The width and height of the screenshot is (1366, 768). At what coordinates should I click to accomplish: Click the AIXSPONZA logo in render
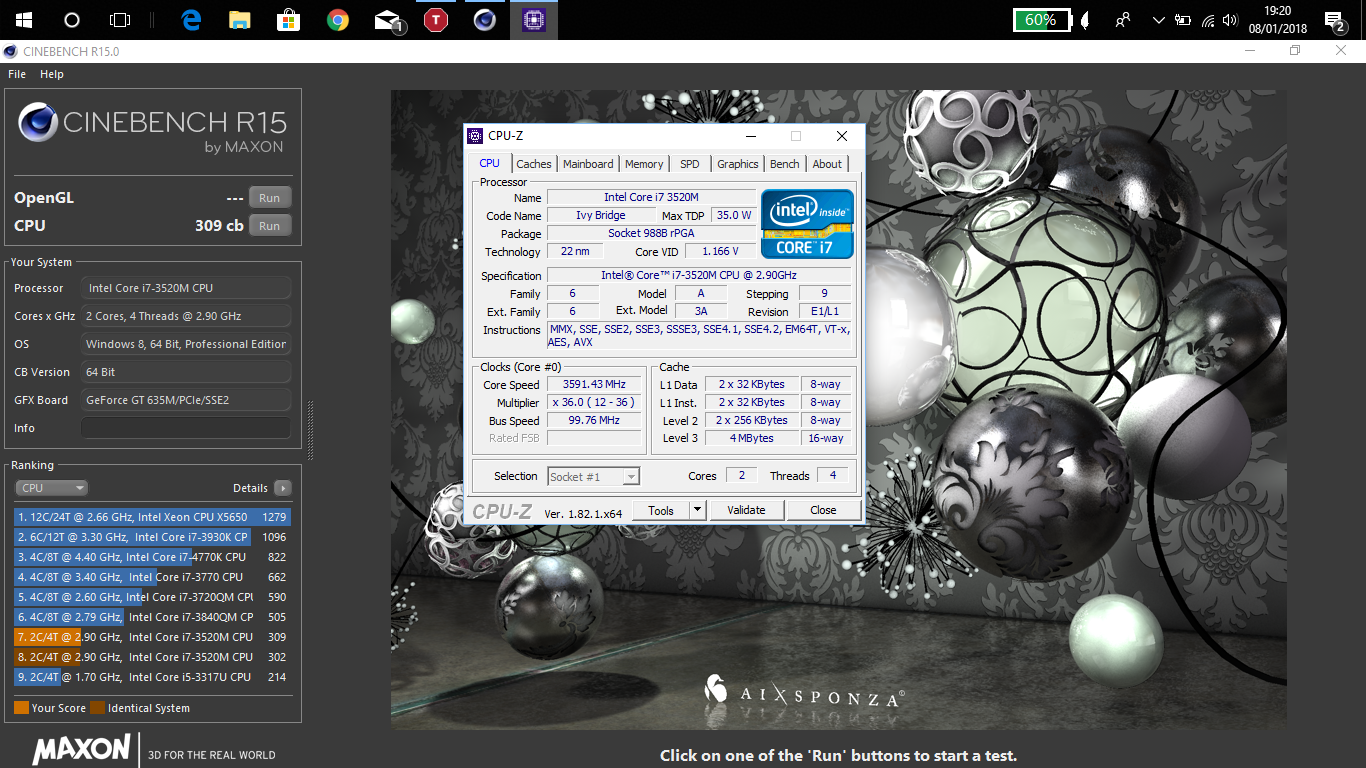[805, 692]
